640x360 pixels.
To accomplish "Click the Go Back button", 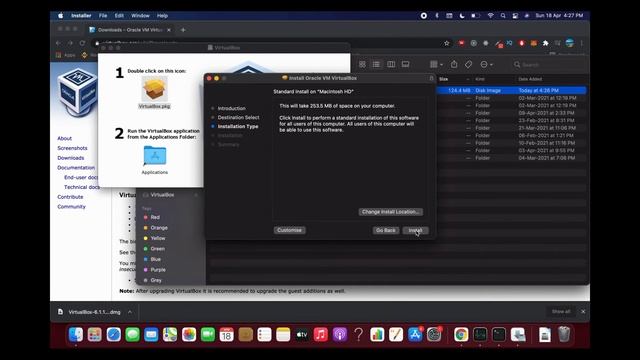I will pyautogui.click(x=386, y=230).
